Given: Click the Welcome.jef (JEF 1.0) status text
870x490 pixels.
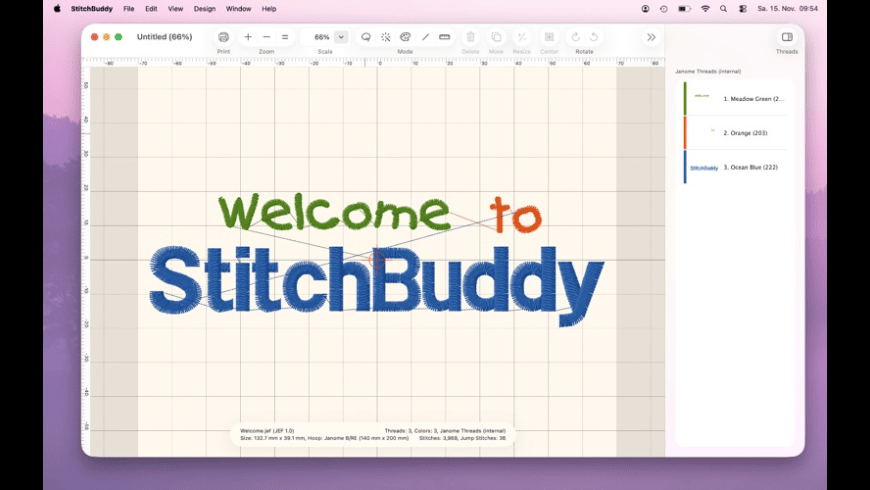Looking at the screenshot, I should [267, 431].
